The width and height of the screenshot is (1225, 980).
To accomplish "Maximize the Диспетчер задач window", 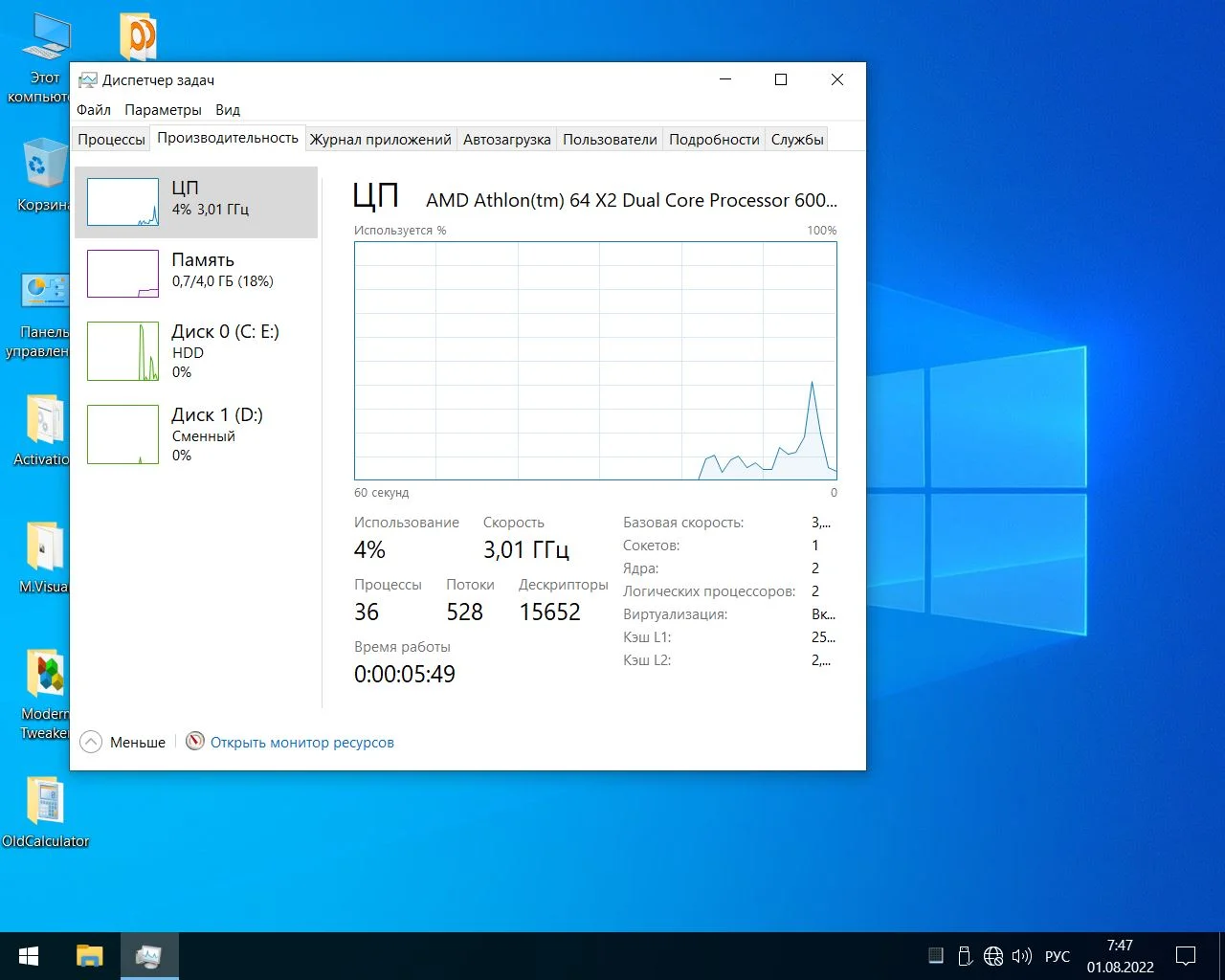I will pyautogui.click(x=781, y=79).
